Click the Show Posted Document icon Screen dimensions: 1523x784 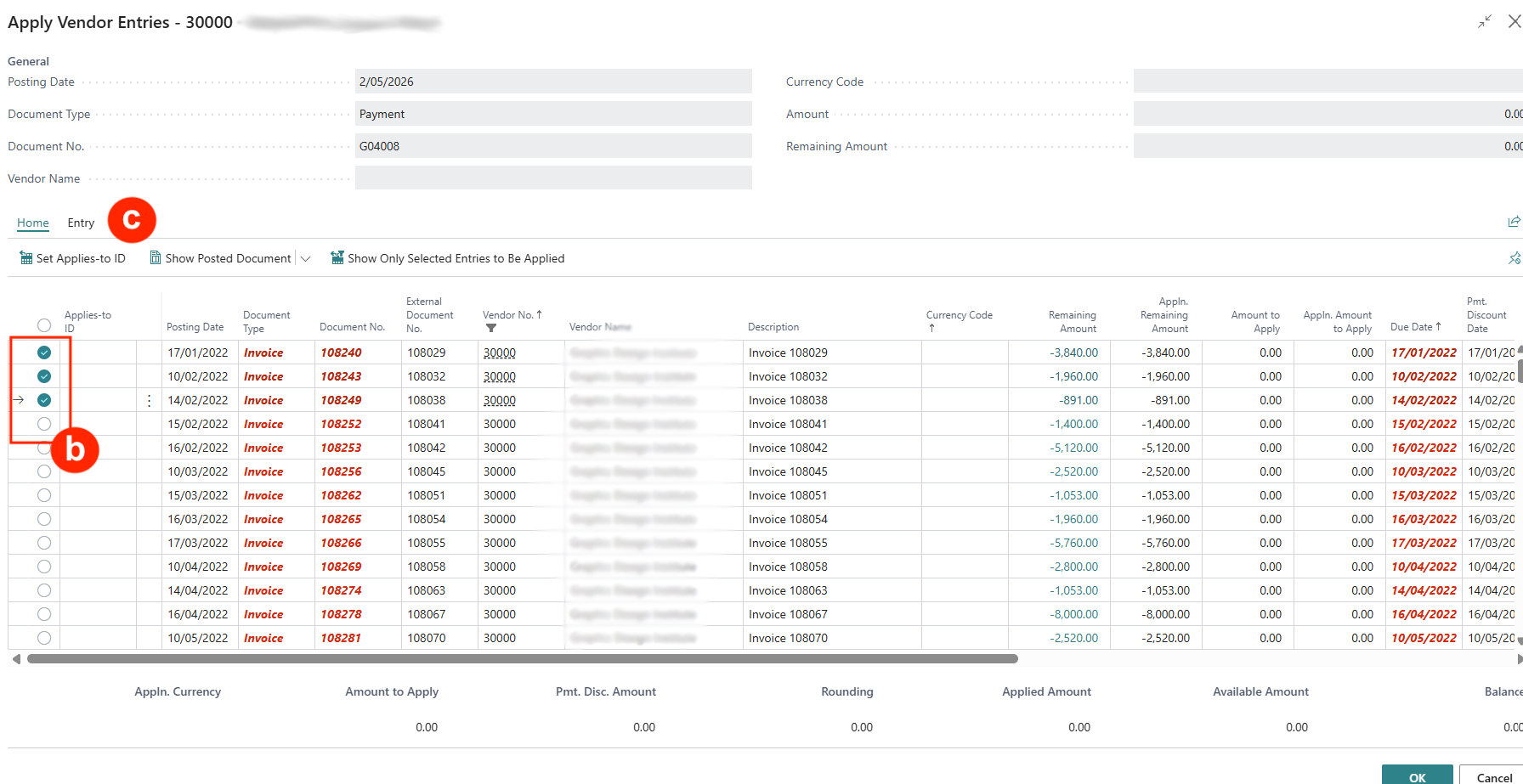(x=156, y=258)
